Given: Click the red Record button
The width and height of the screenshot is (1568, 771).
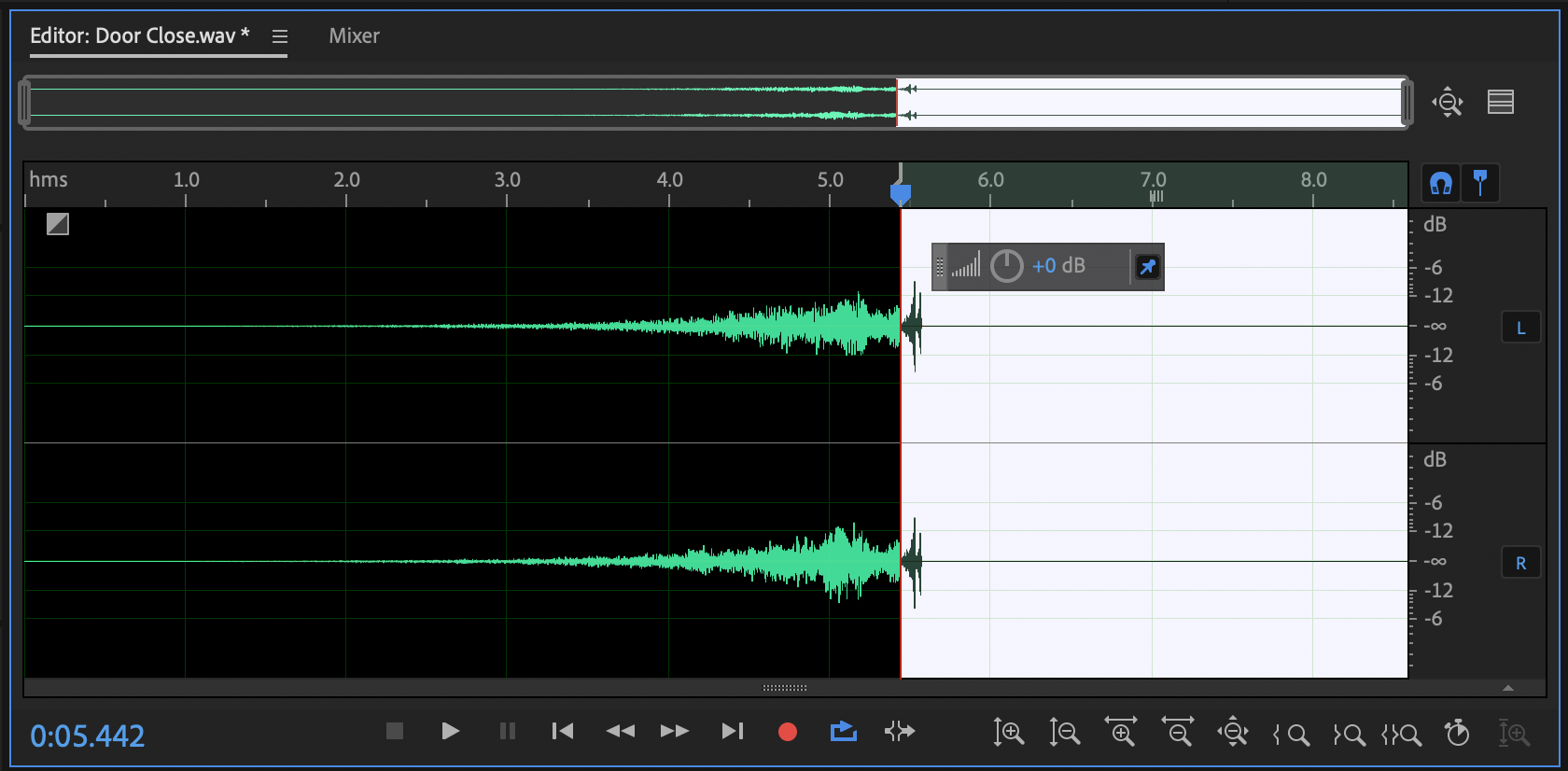Looking at the screenshot, I should click(x=788, y=732).
